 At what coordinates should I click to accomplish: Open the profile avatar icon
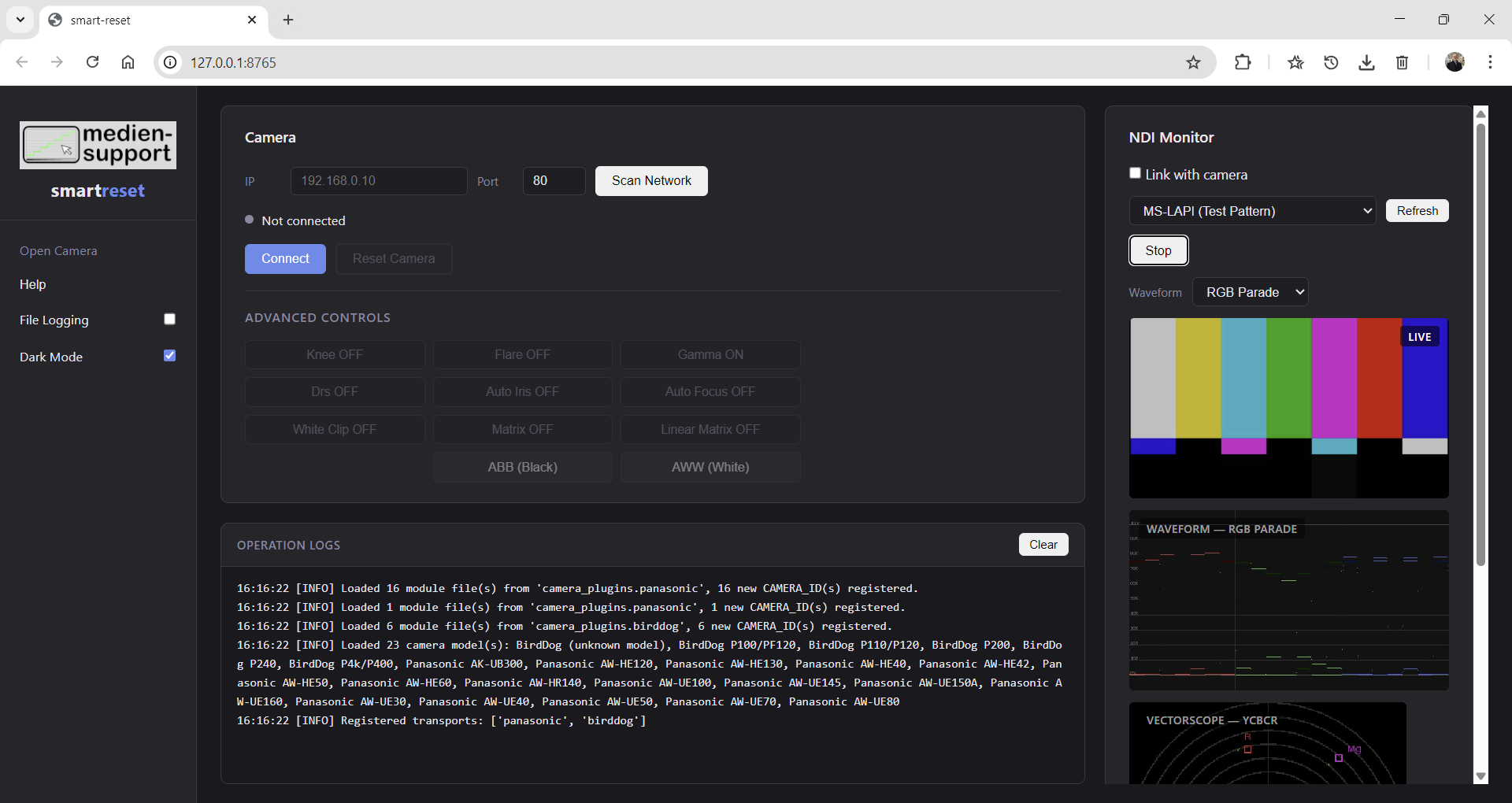click(x=1455, y=61)
